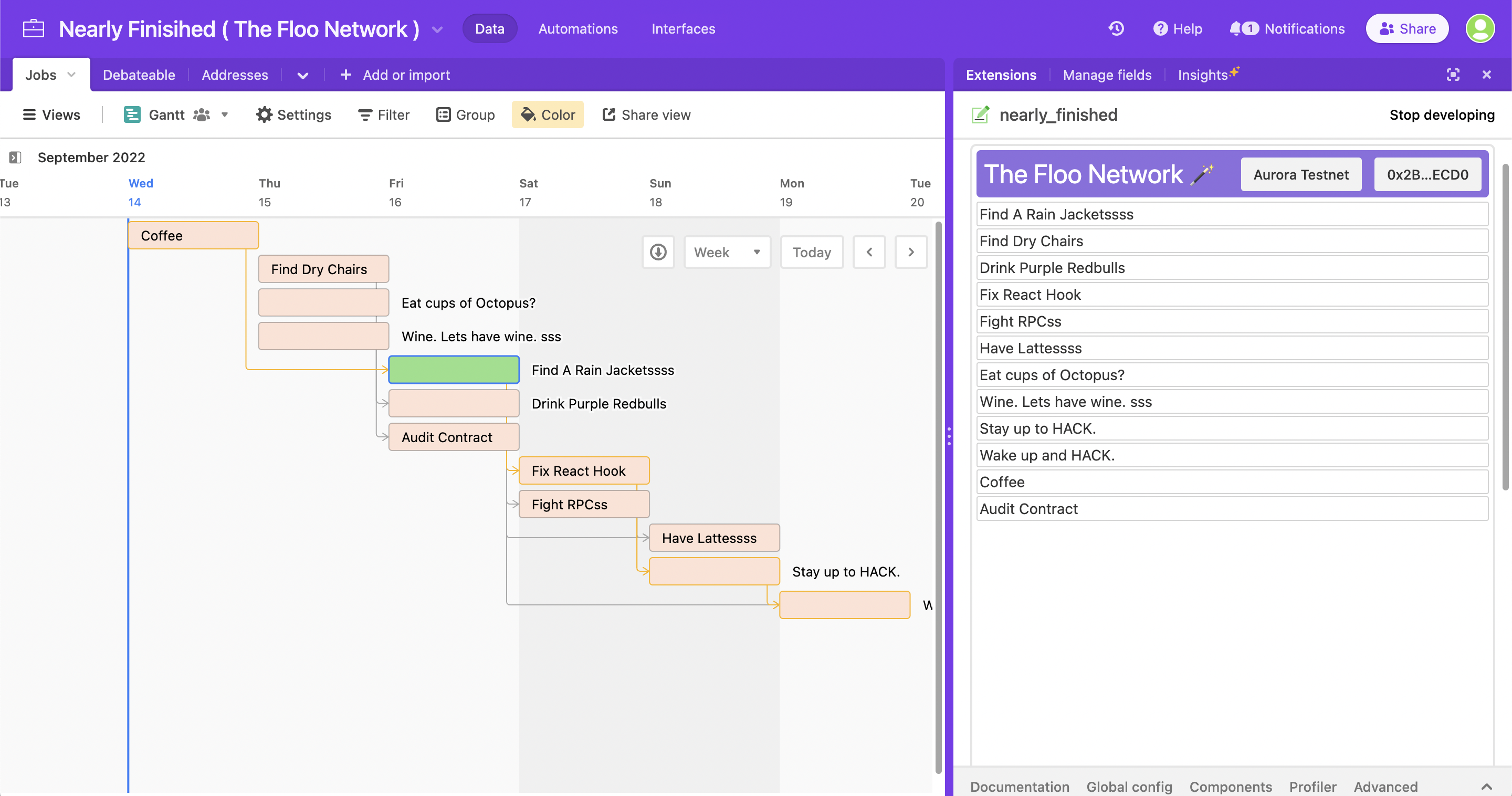This screenshot has height=796, width=1512.
Task: Click the extension fullscreen icon
Action: click(1453, 75)
